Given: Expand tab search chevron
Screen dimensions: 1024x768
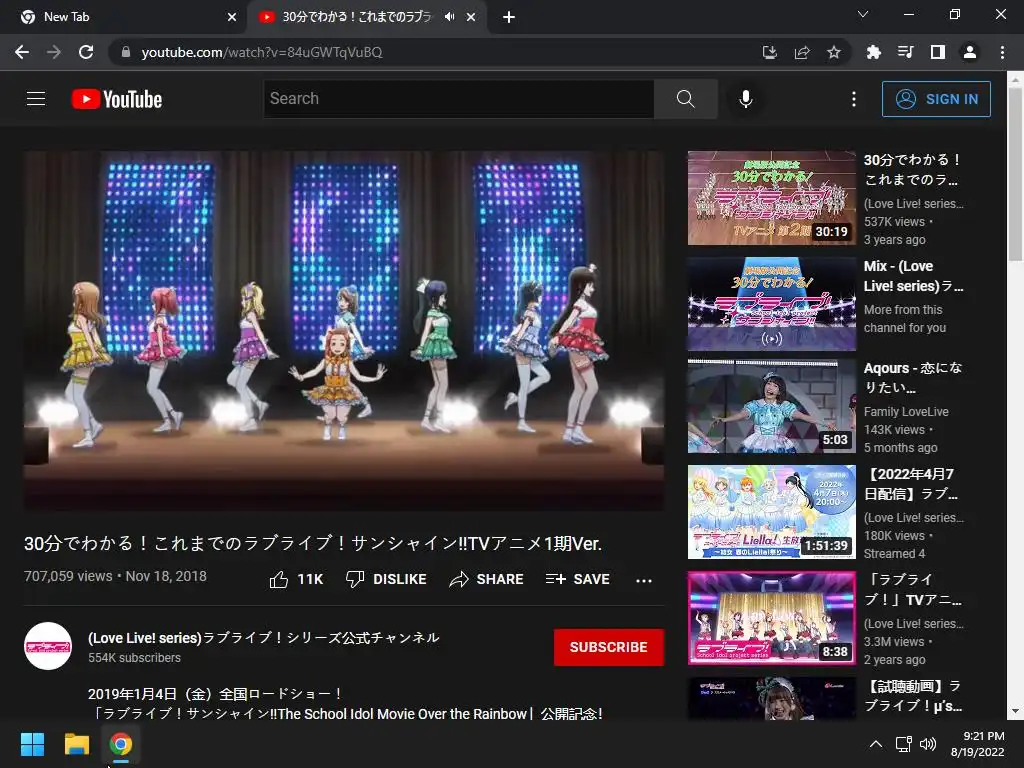Looking at the screenshot, I should [x=863, y=14].
